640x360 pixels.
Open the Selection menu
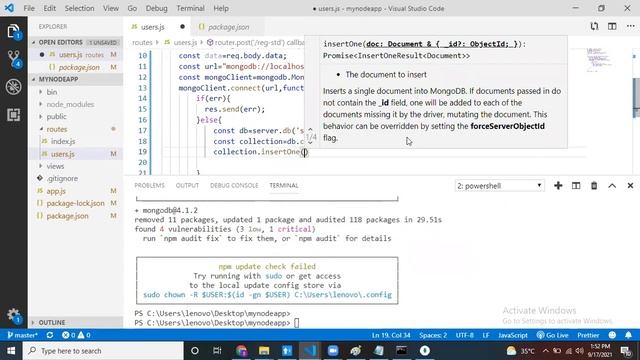coord(79,8)
